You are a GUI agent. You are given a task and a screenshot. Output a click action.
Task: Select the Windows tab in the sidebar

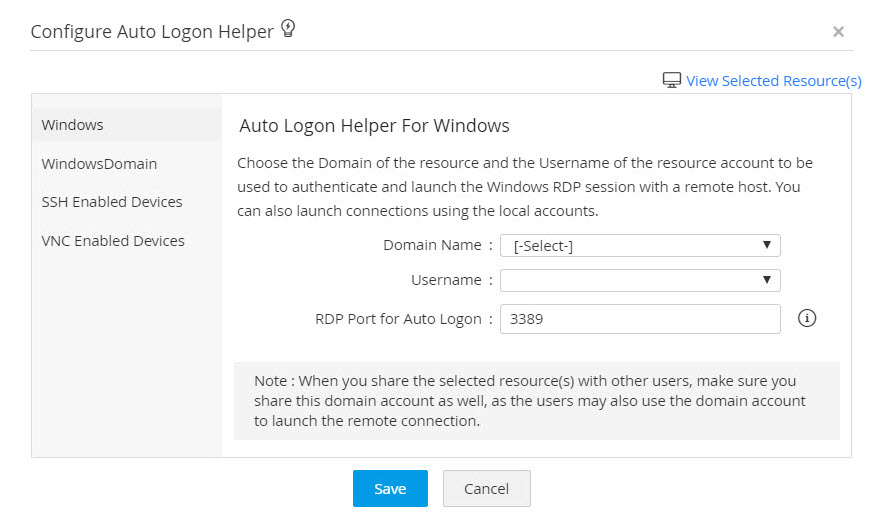pos(73,125)
